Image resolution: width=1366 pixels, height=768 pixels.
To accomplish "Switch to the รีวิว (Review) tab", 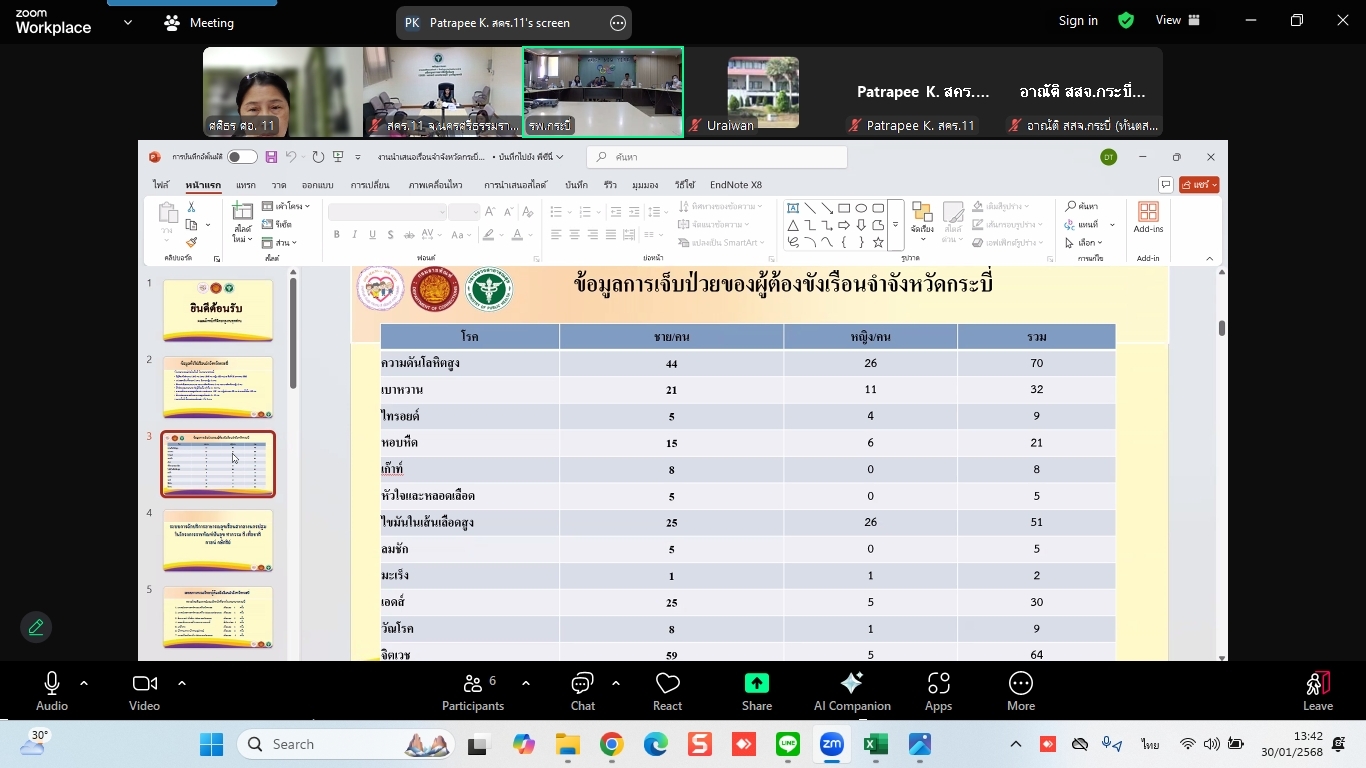I will [610, 185].
